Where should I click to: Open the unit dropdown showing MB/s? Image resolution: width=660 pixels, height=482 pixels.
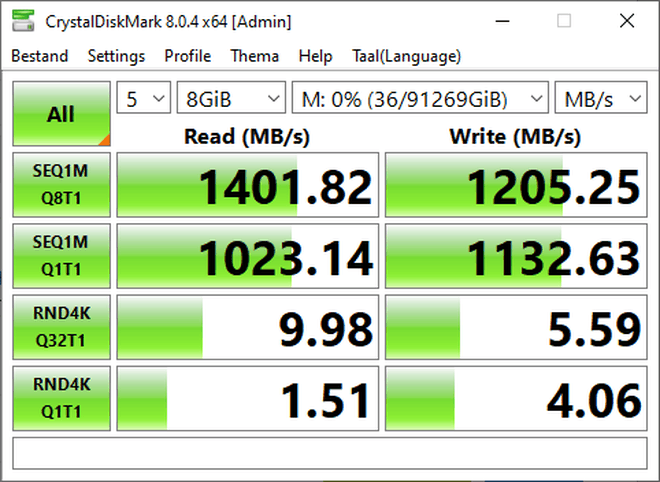(601, 98)
